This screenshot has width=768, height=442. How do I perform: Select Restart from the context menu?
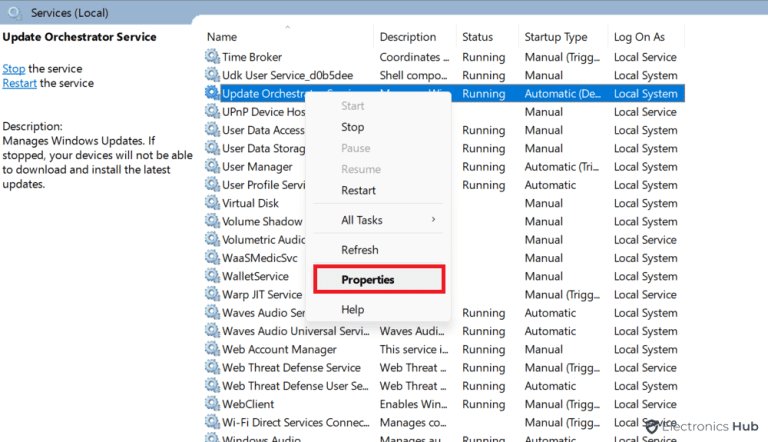tap(359, 190)
